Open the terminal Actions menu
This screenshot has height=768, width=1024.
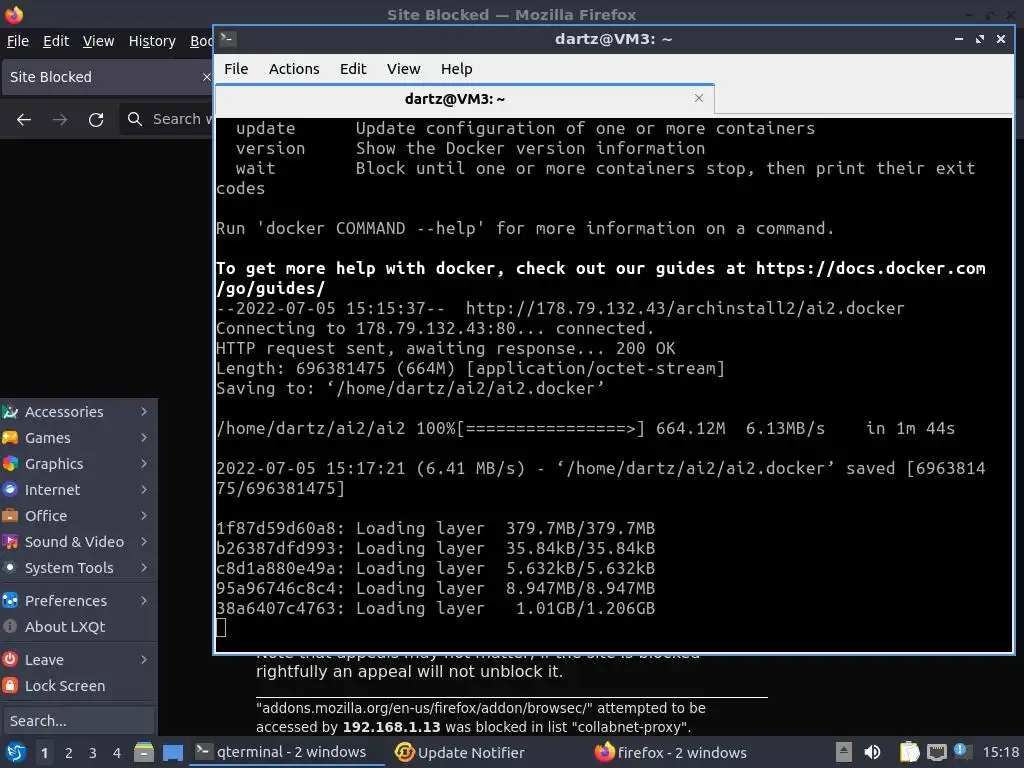[x=294, y=69]
